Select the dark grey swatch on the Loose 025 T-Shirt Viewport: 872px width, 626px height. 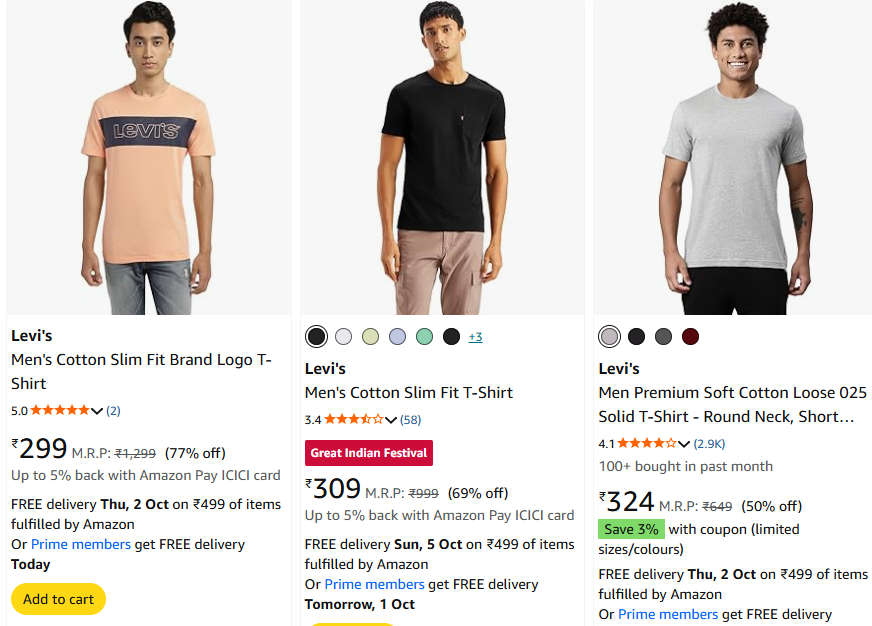coord(664,336)
